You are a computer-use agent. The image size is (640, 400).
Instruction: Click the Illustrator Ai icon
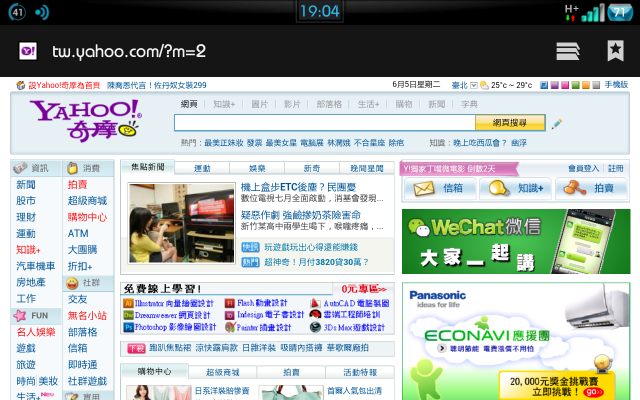point(128,303)
